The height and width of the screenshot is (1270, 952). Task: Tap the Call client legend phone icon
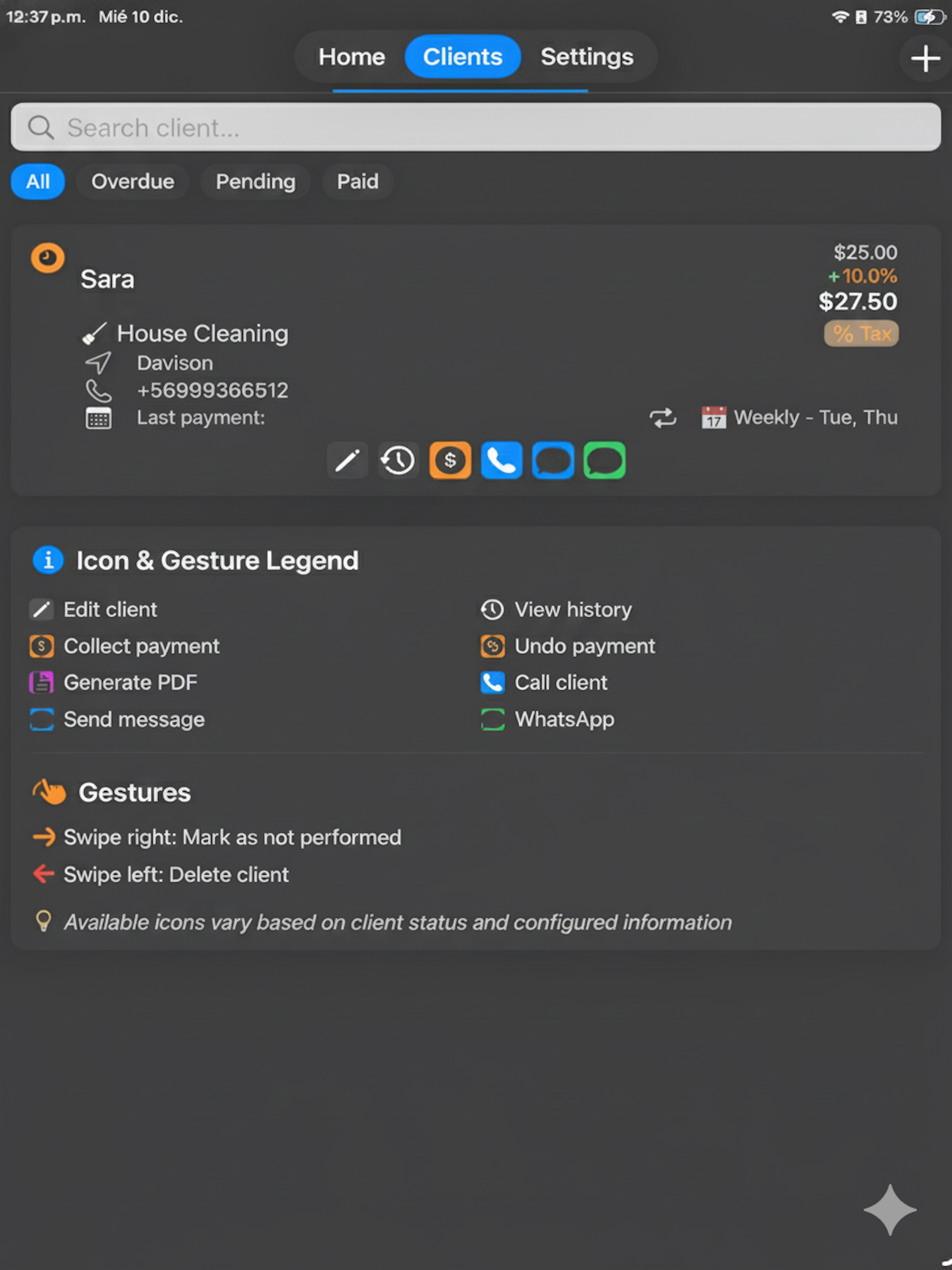492,683
